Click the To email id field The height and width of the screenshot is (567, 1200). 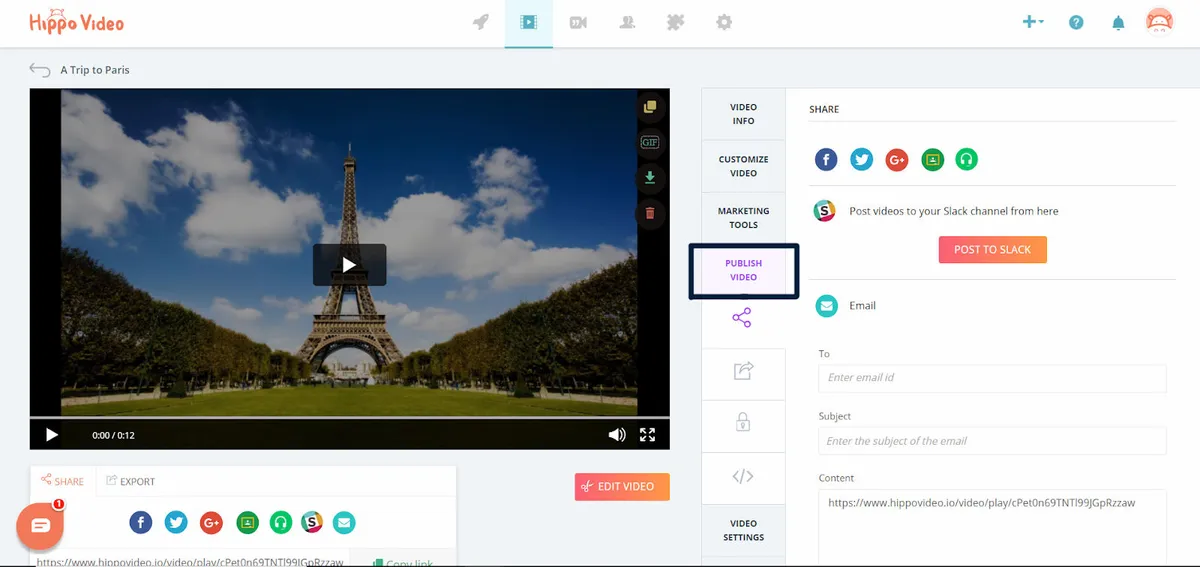pos(992,378)
